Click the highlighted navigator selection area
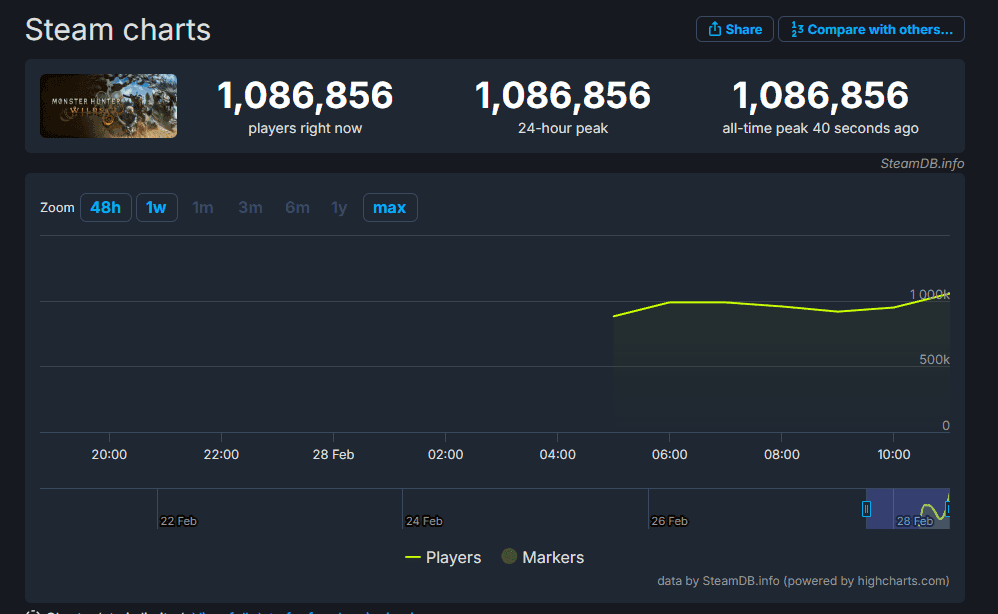This screenshot has height=614, width=998. click(908, 508)
